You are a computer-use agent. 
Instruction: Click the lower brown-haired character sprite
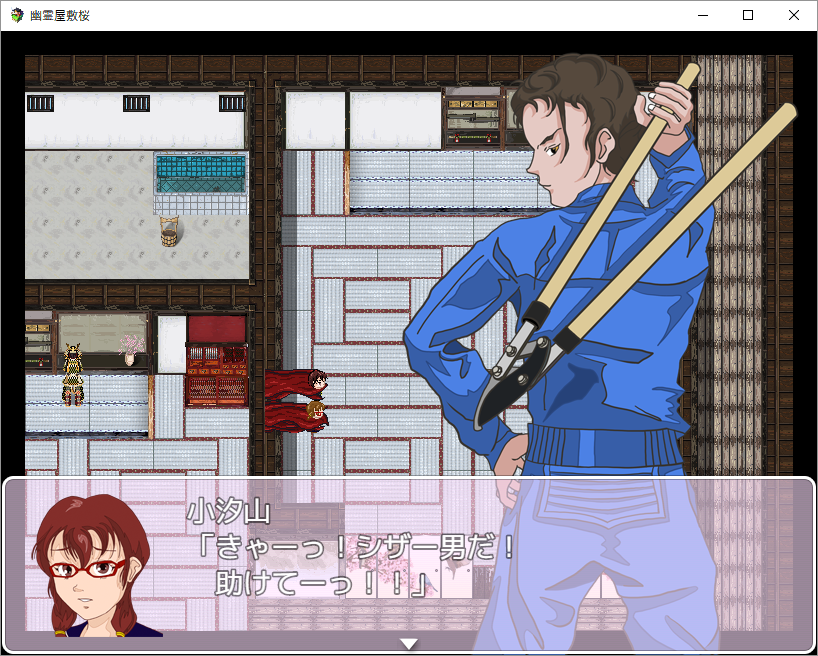point(296,416)
